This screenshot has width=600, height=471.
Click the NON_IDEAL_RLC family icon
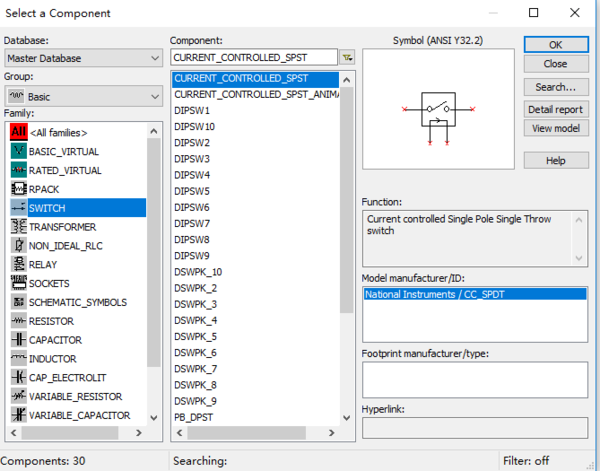pos(18,245)
